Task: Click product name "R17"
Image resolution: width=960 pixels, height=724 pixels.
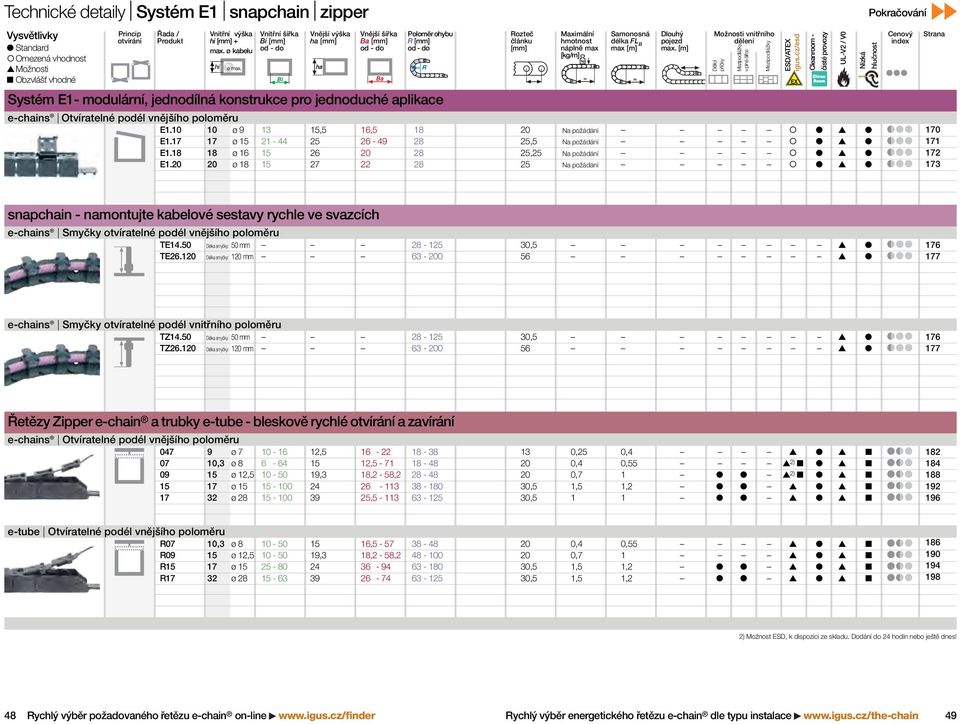Action: 168,578
